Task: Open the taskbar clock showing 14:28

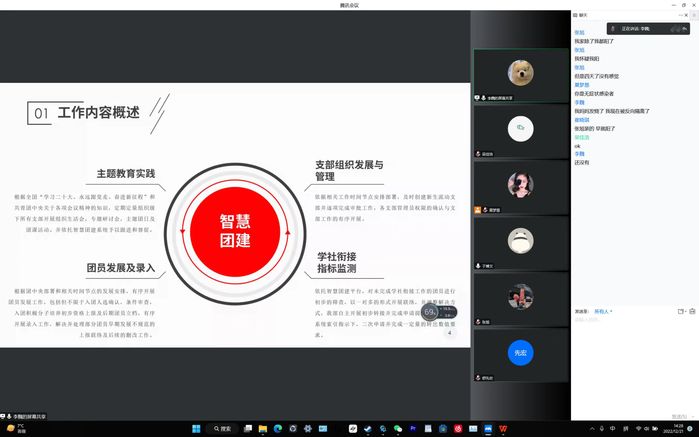Action: pyautogui.click(x=678, y=429)
